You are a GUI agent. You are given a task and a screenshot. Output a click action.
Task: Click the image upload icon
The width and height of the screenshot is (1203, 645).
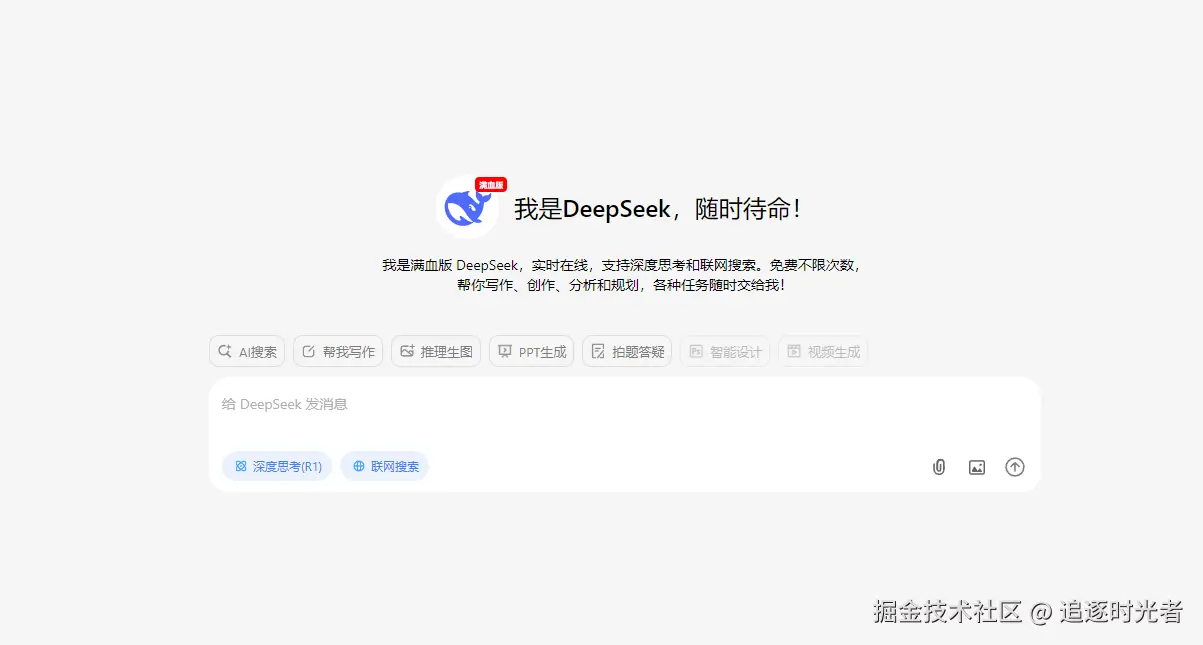point(977,467)
